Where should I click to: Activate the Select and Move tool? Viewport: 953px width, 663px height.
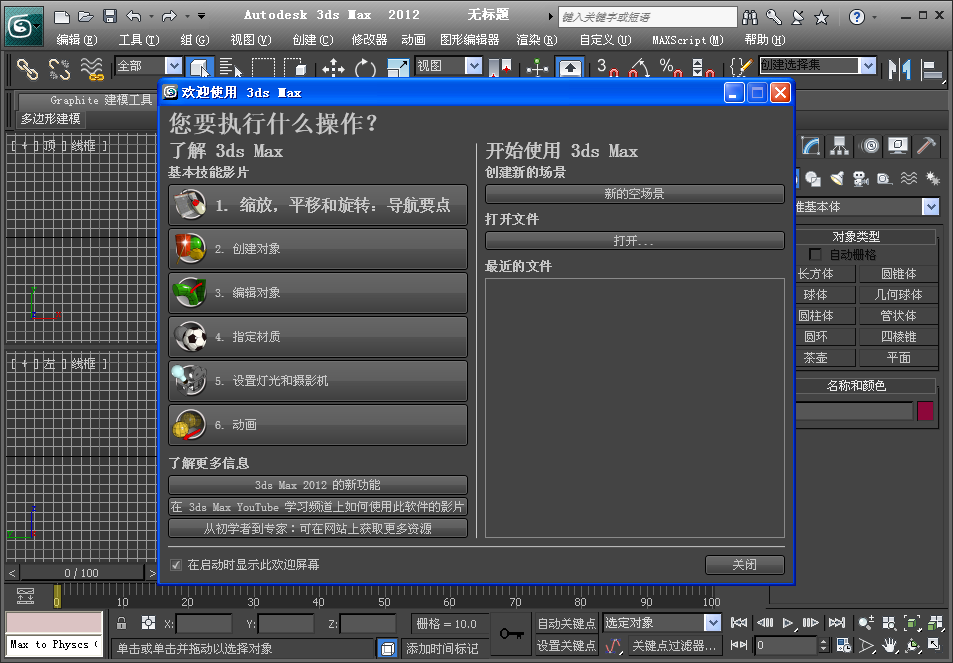pyautogui.click(x=333, y=67)
